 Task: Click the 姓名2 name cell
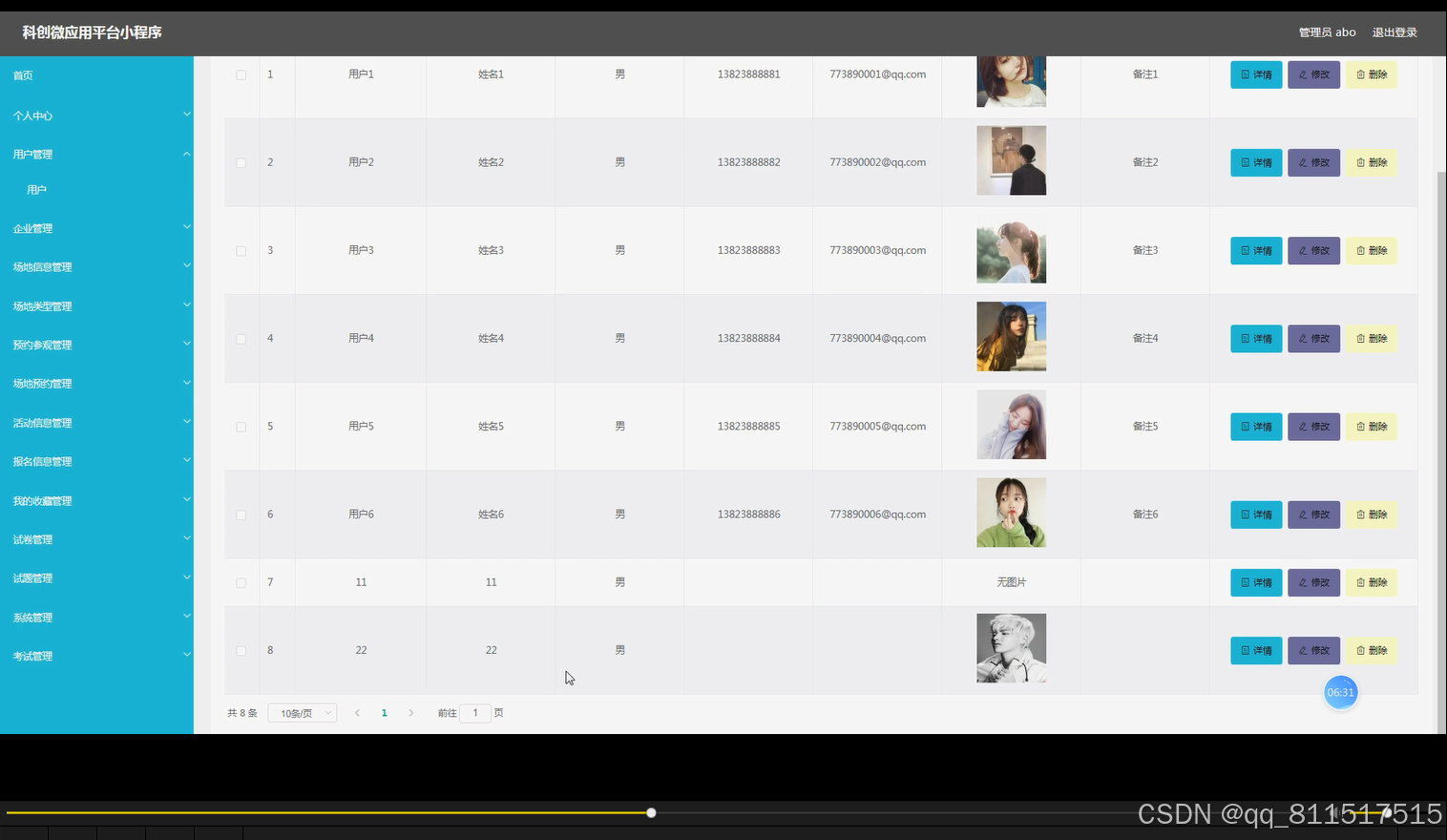click(491, 162)
